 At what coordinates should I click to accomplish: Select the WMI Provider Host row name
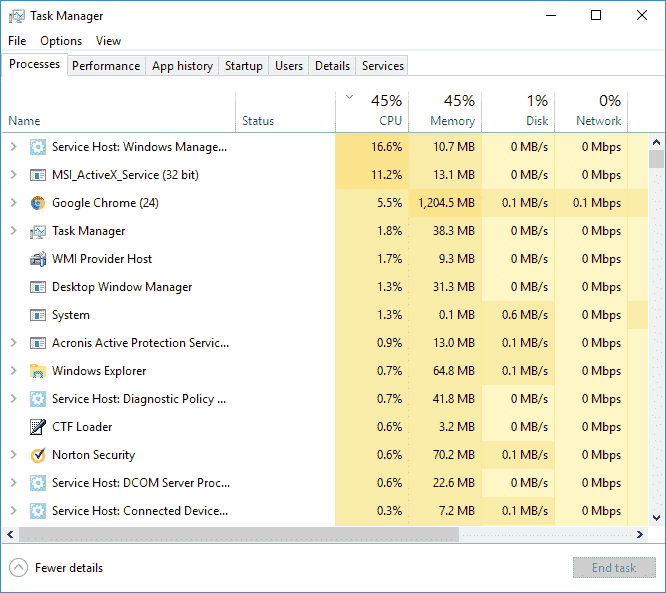click(102, 259)
